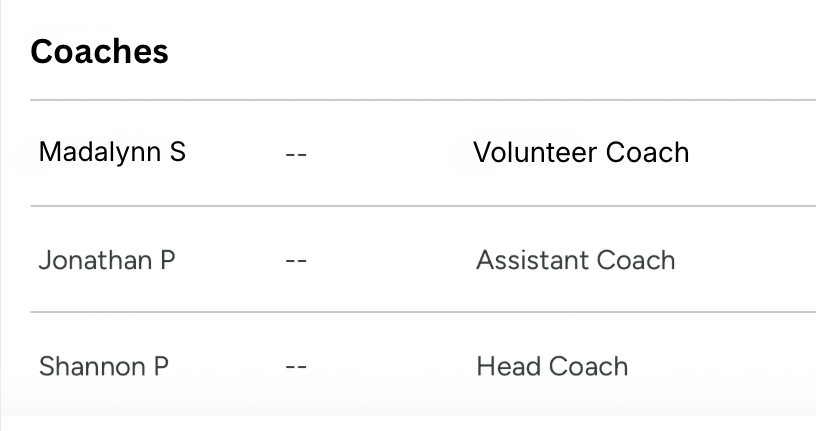
Task: Click the dashes next to Shannon P
Action: (295, 368)
